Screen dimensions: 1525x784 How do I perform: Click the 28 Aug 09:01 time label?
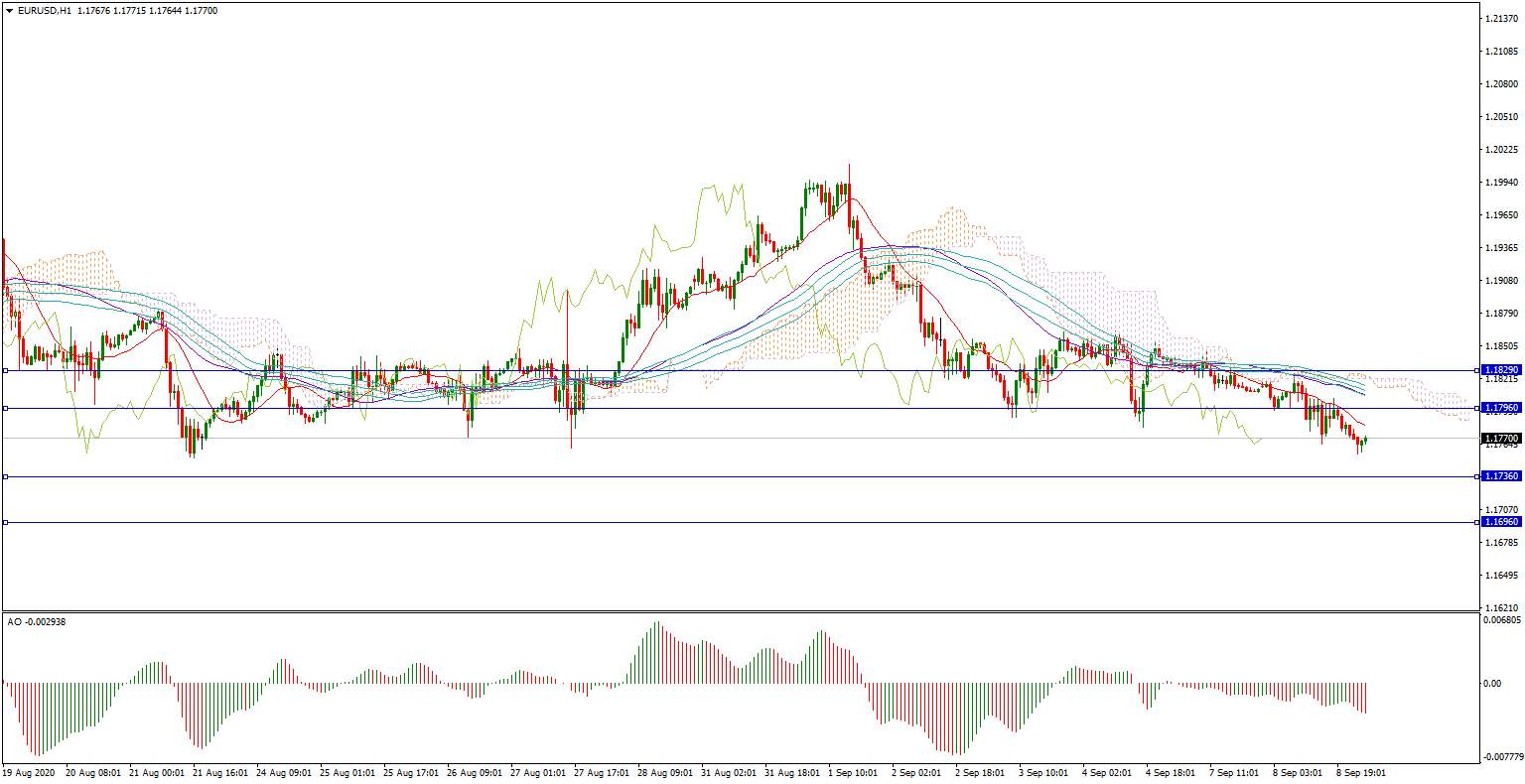tap(665, 772)
